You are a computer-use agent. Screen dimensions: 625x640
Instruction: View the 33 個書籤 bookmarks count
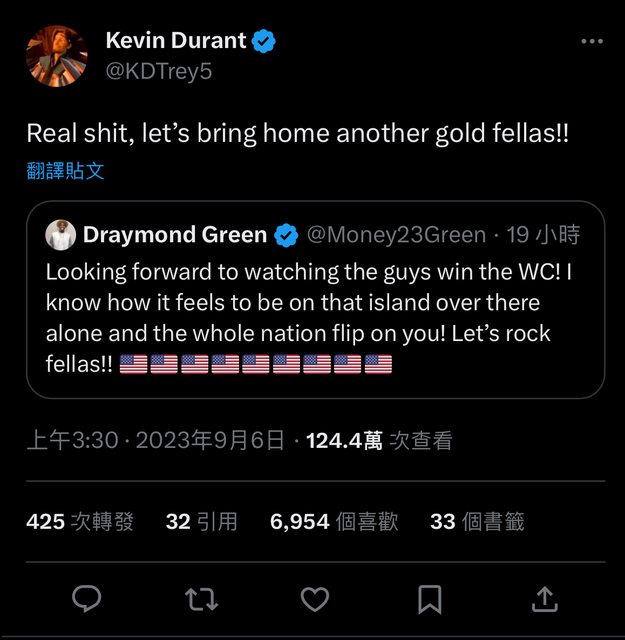pyautogui.click(x=477, y=522)
